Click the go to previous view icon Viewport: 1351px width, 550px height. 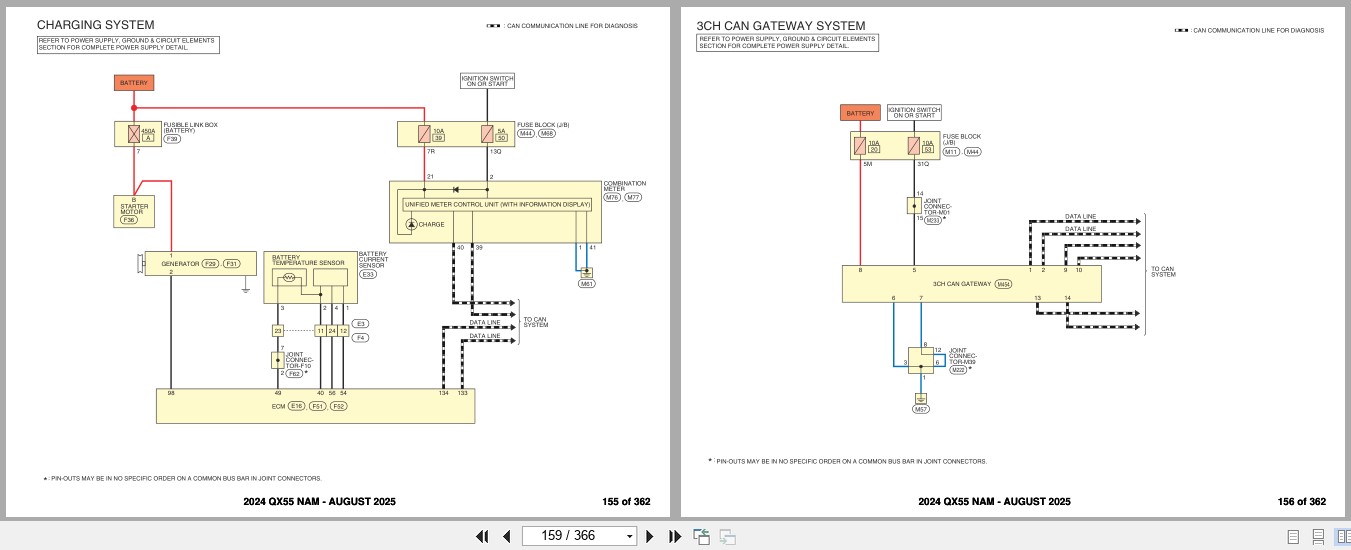point(702,537)
